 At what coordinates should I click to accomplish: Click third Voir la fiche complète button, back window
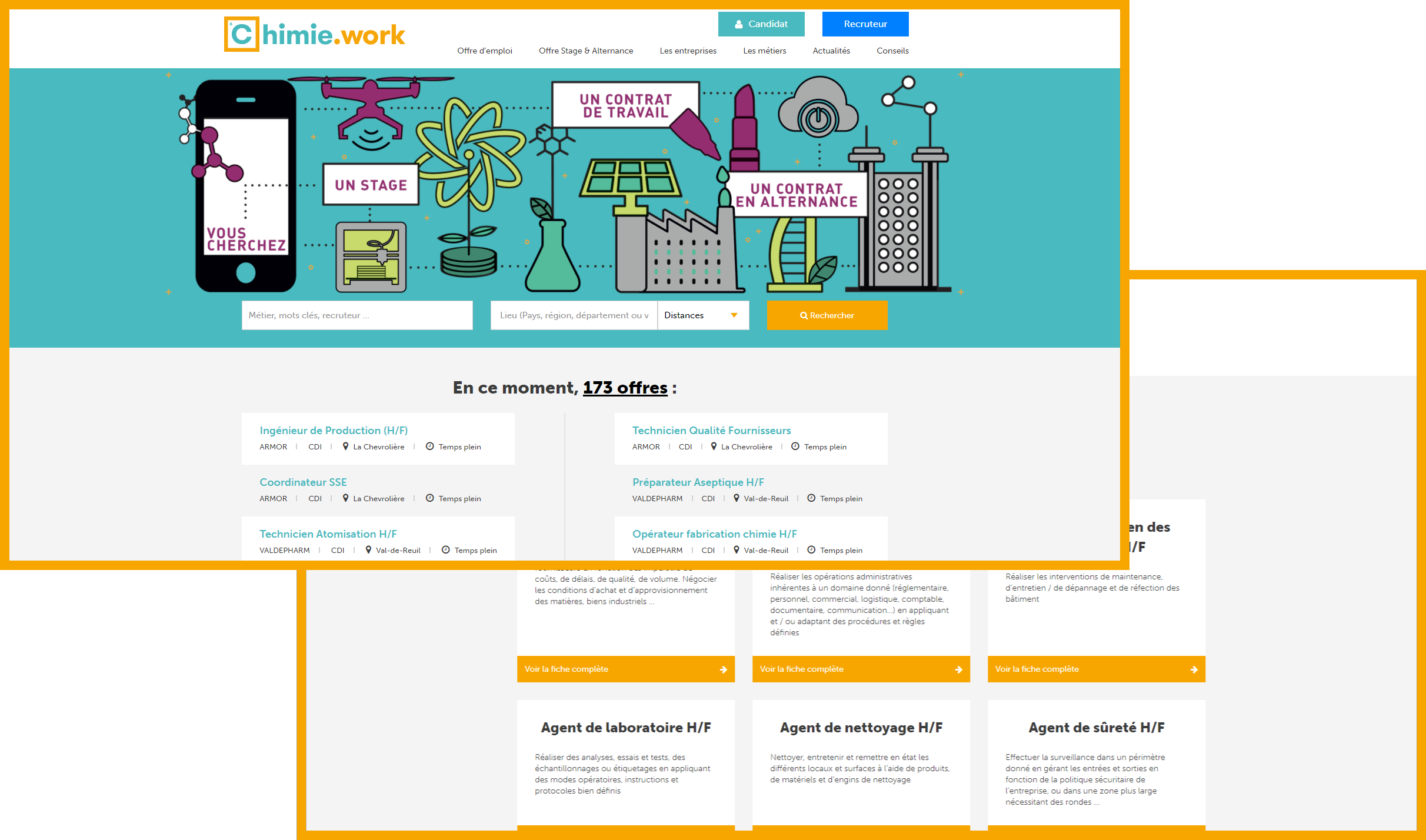[1097, 669]
